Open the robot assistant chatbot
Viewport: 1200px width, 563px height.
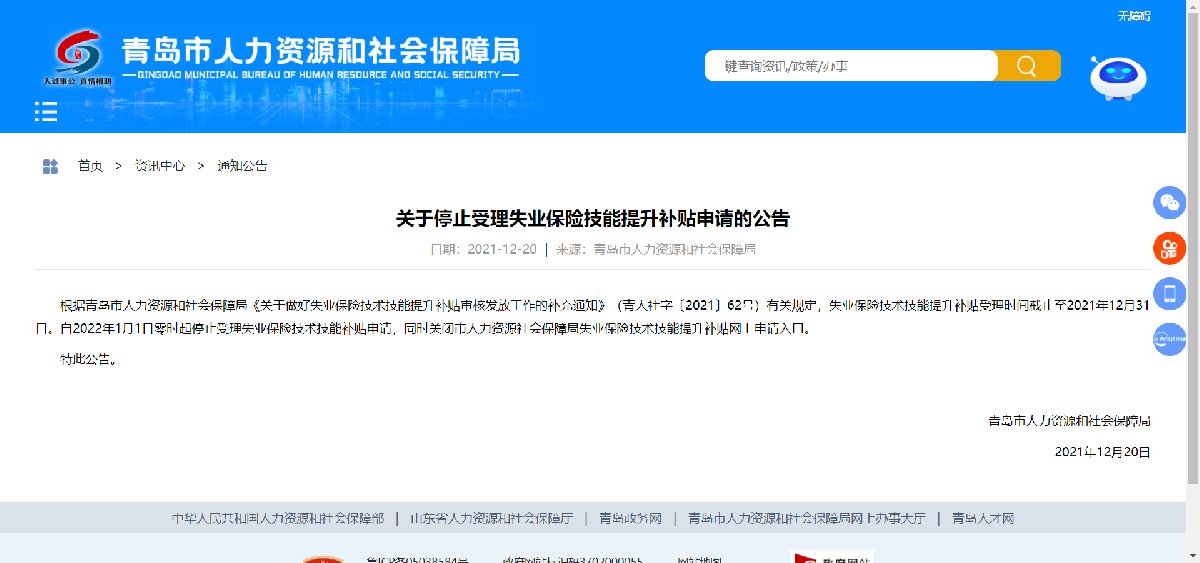point(1117,78)
